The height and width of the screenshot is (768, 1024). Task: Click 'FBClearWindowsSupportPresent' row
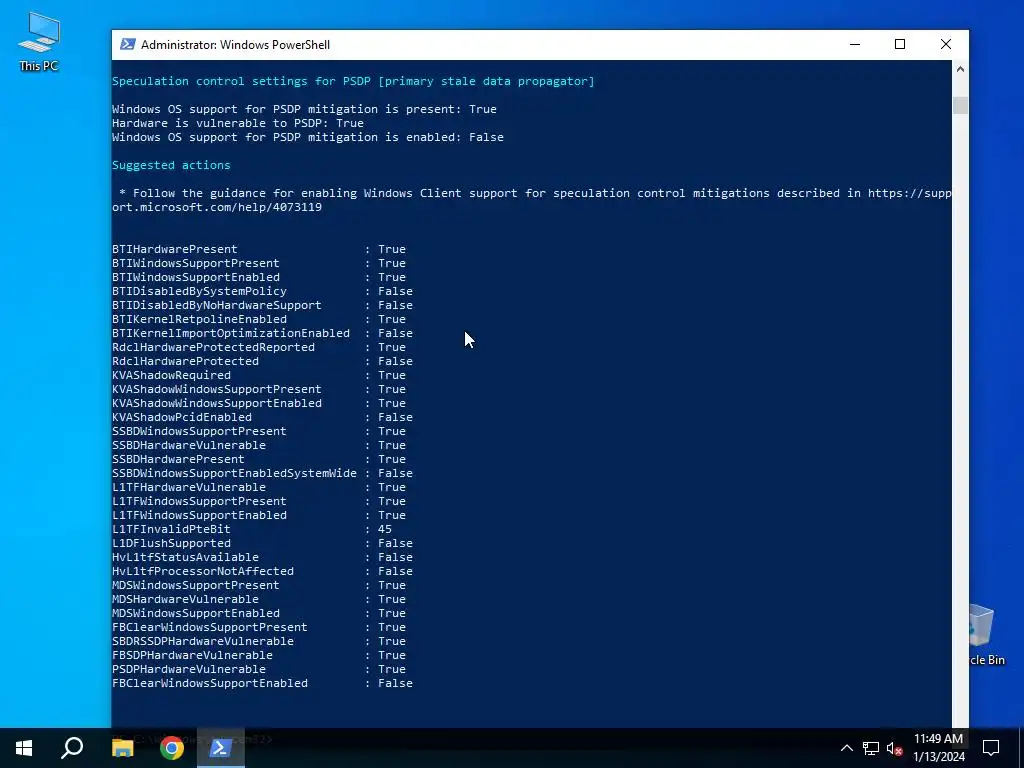tap(259, 628)
